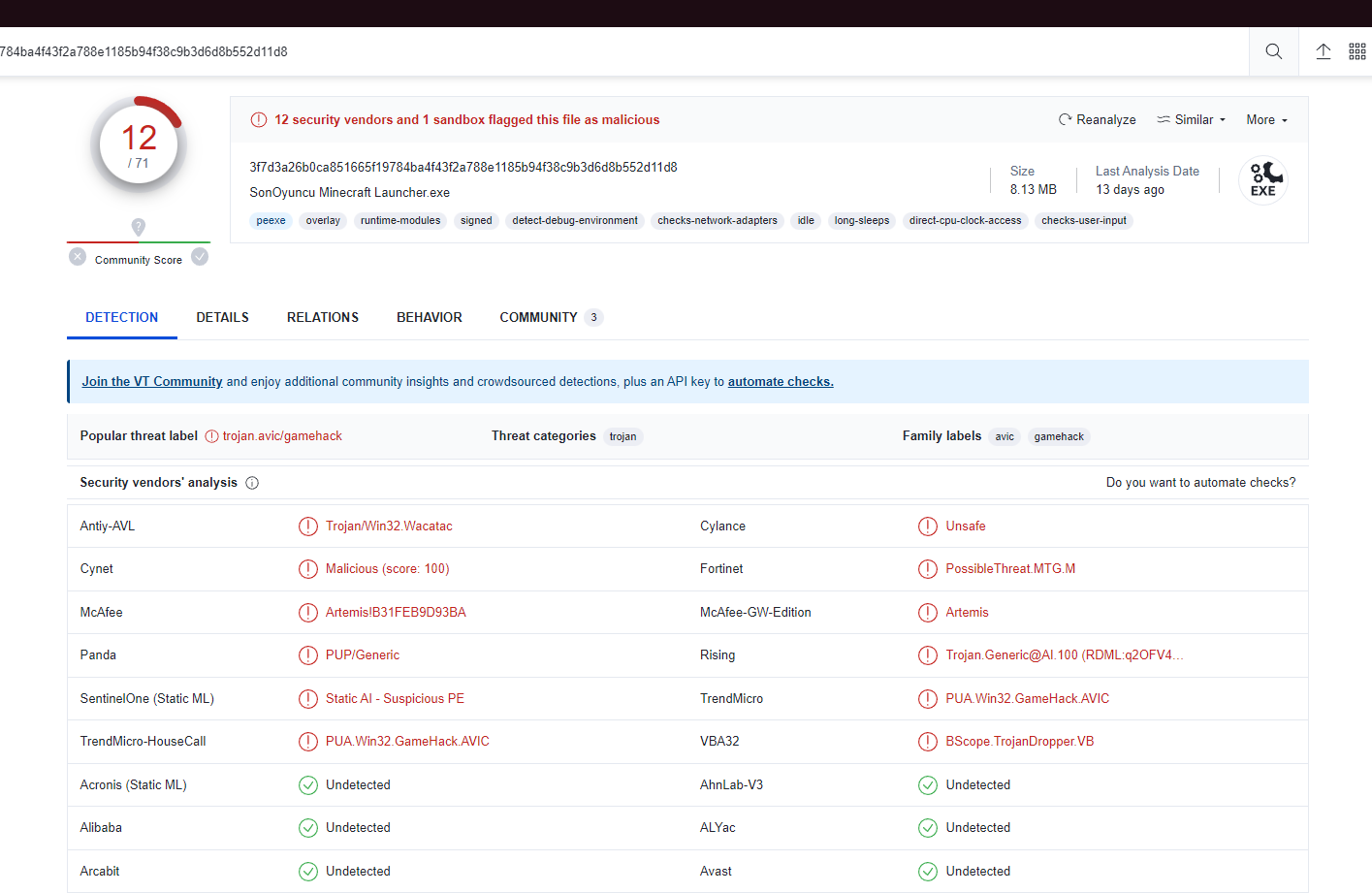
Task: Open the COMMUNITY tab
Action: click(x=551, y=318)
